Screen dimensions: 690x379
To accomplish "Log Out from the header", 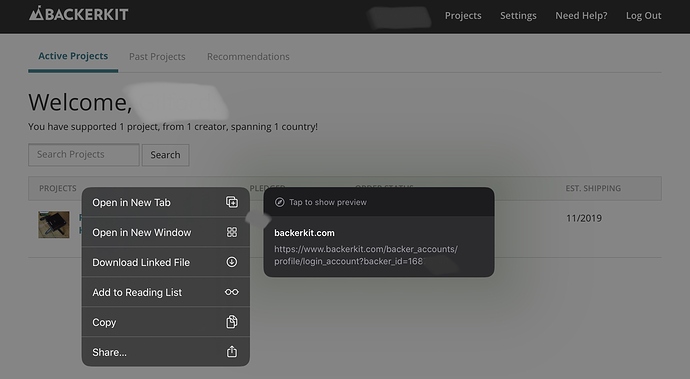I will [x=644, y=15].
